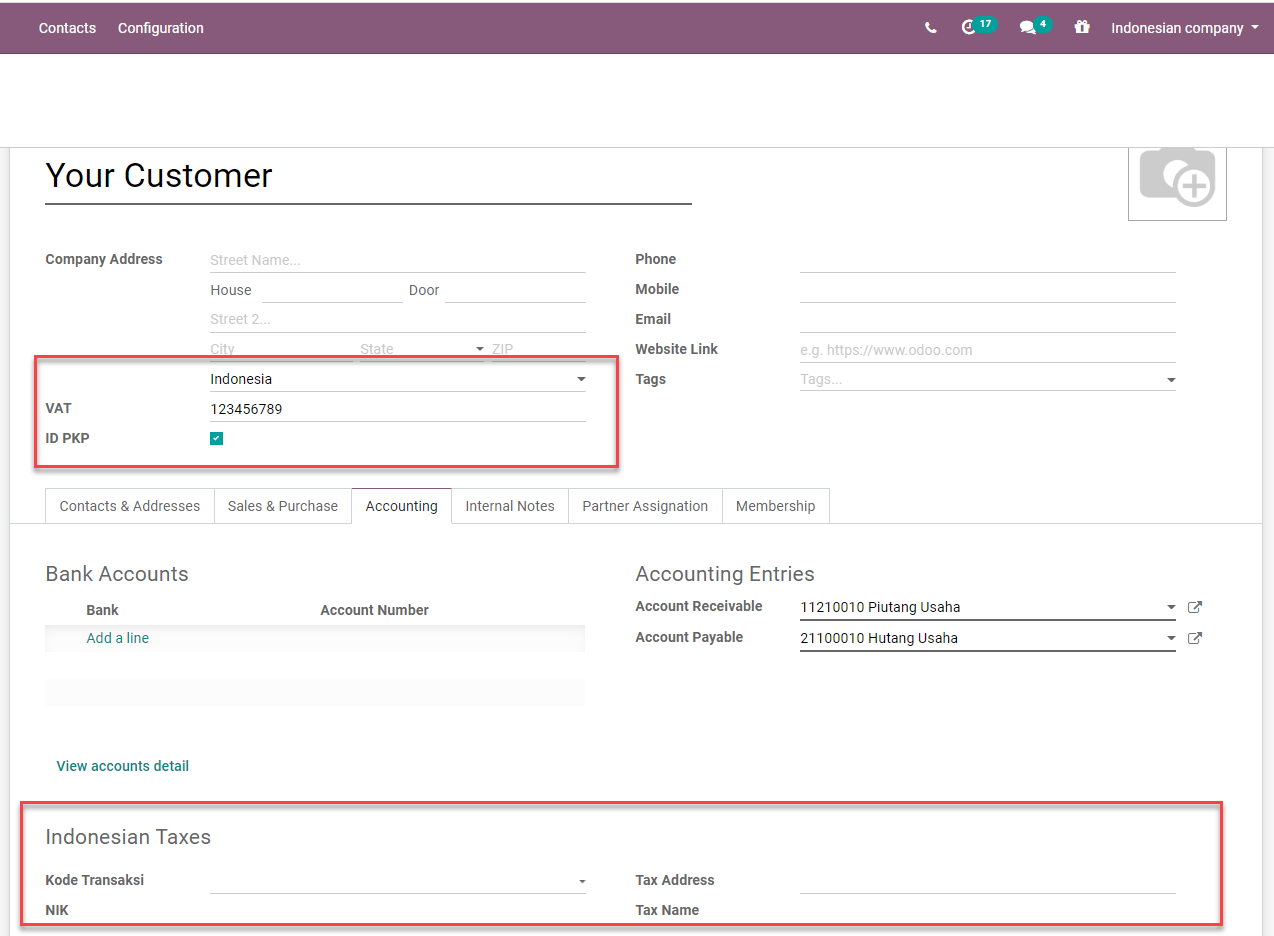Image resolution: width=1274 pixels, height=936 pixels.
Task: Open the Kode Transaksi dropdown
Action: click(x=581, y=881)
